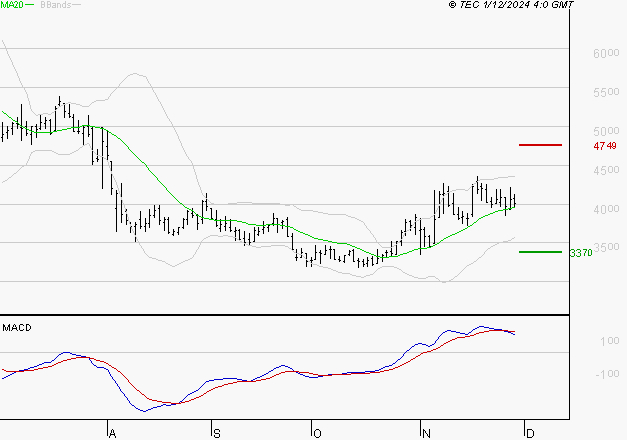
Task: Click the MACD 100 axis label
Action: point(610,341)
